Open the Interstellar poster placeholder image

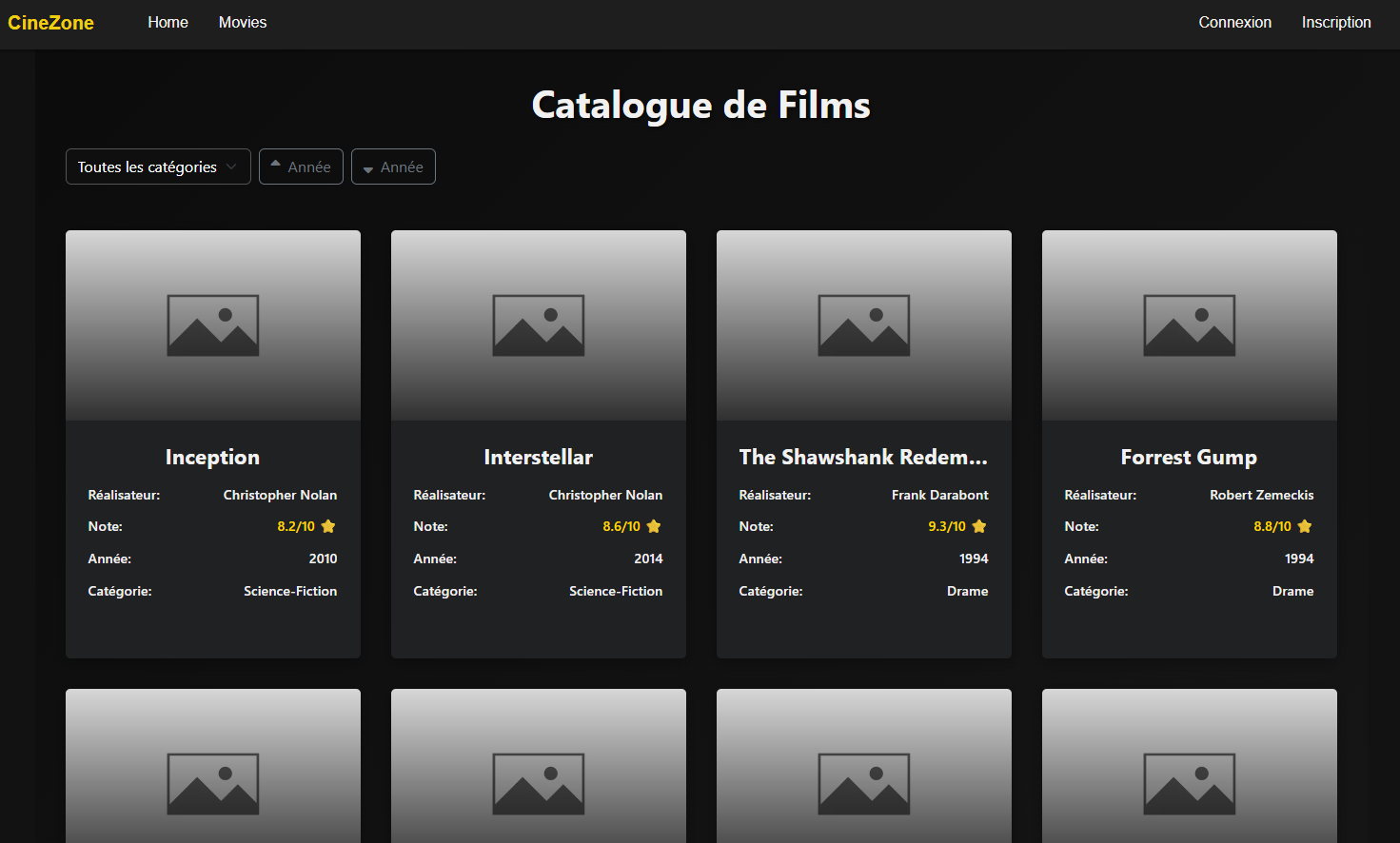pos(539,325)
